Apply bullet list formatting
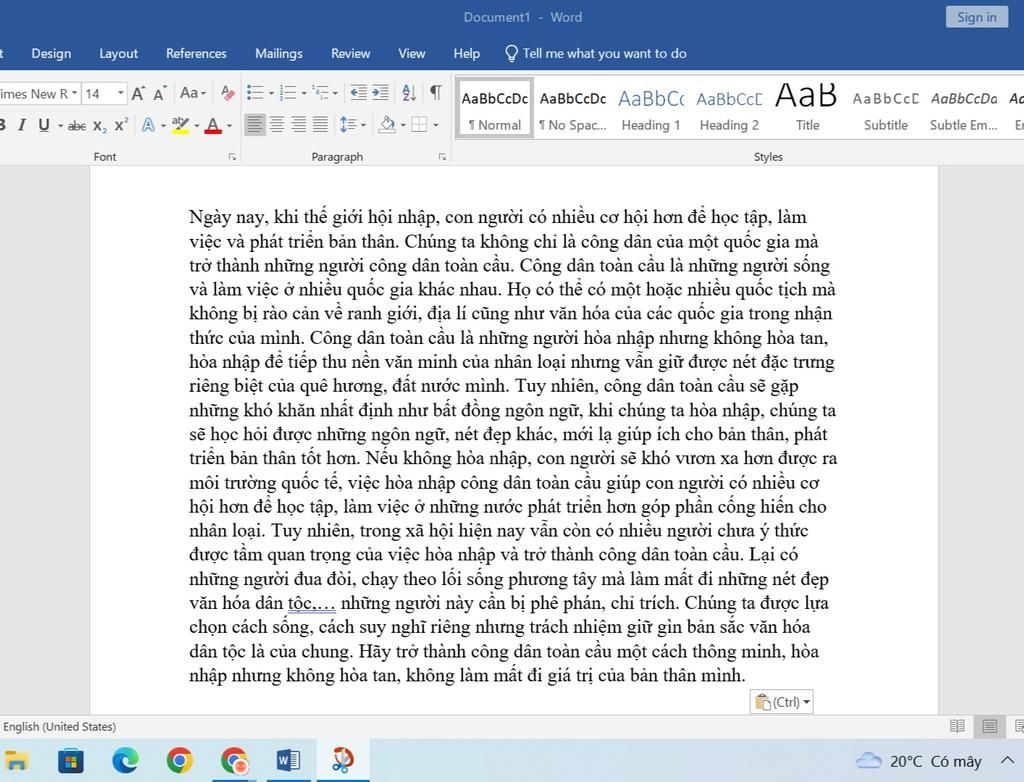This screenshot has height=782, width=1024. click(x=255, y=93)
